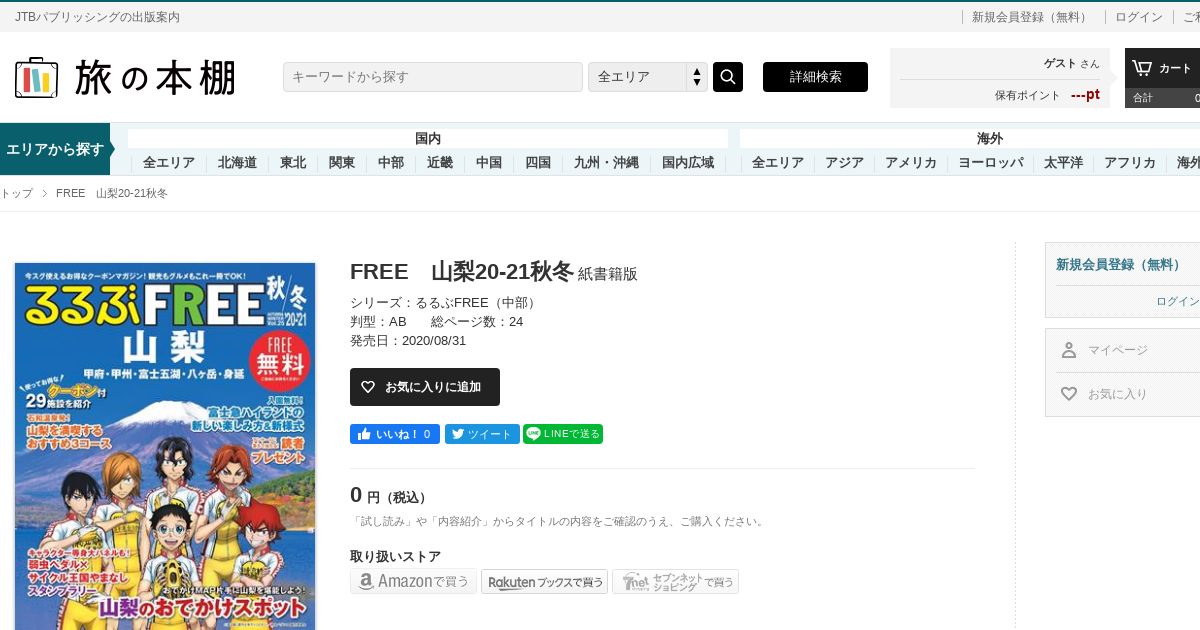This screenshot has width=1200, height=630.
Task: Select the ヨーロッパ area
Action: tap(991, 163)
